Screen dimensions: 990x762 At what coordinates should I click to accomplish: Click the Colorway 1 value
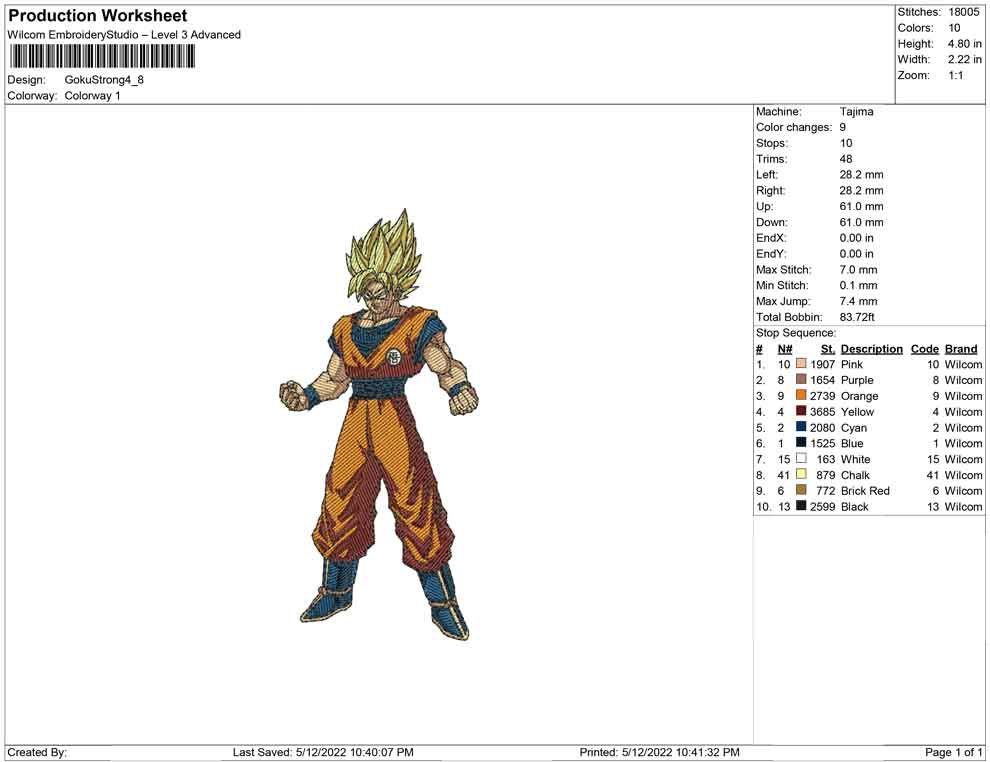[92, 96]
